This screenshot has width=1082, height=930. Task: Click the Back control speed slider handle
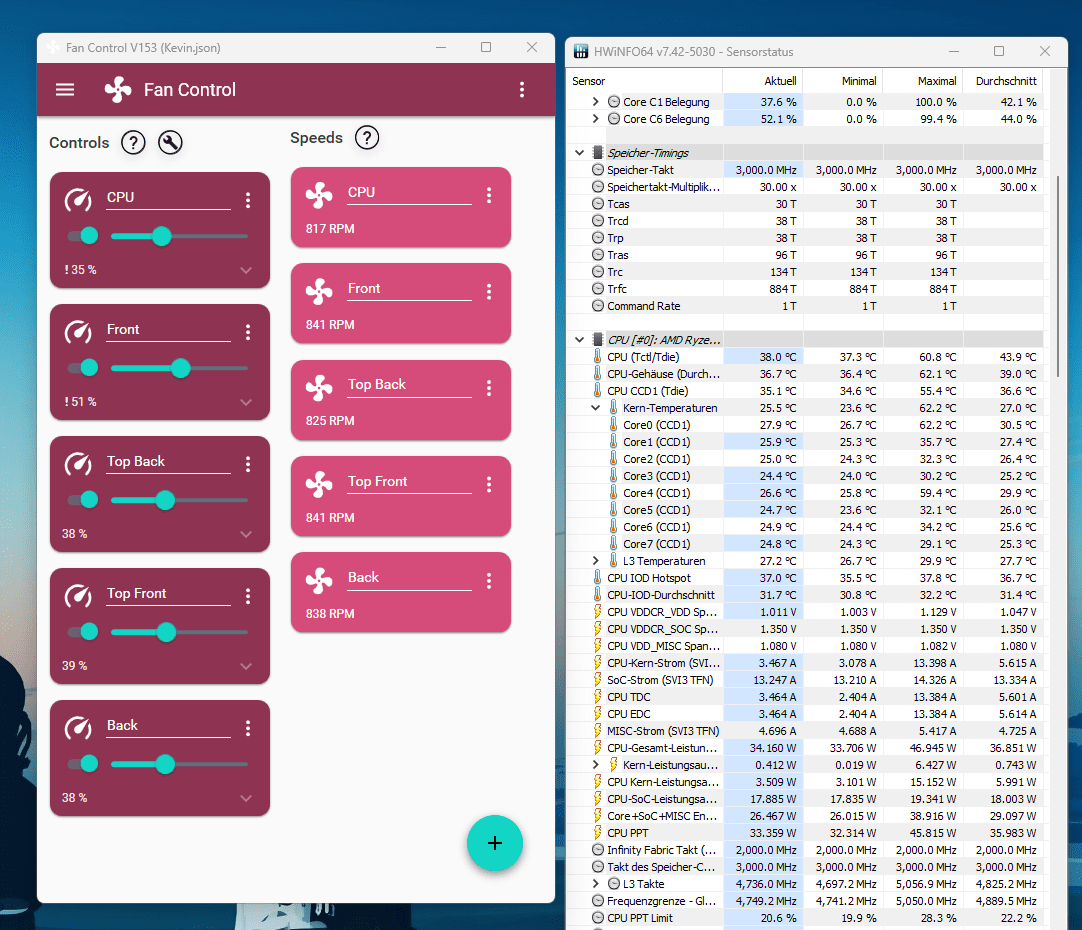165,764
